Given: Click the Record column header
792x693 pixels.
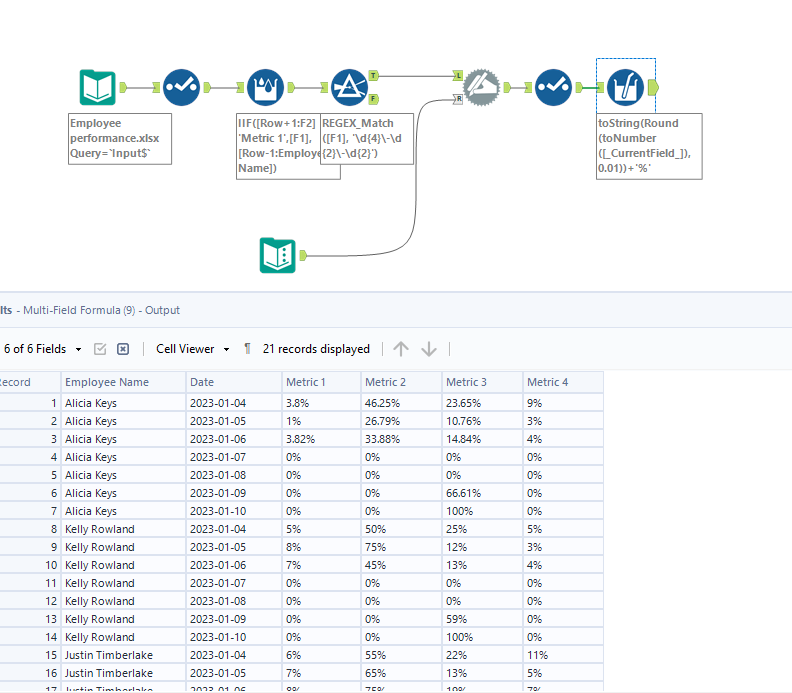Looking at the screenshot, I should [30, 382].
